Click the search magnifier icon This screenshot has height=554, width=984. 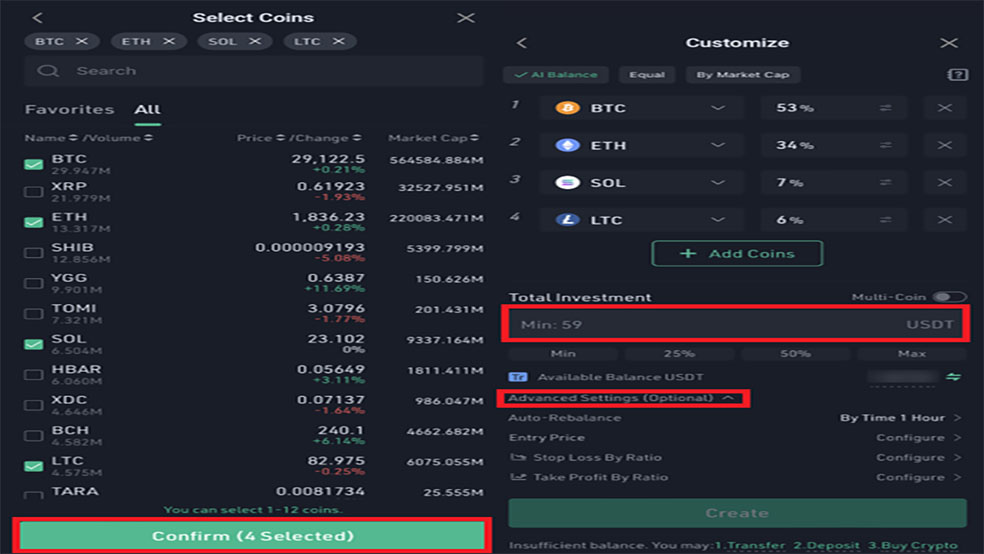[48, 70]
